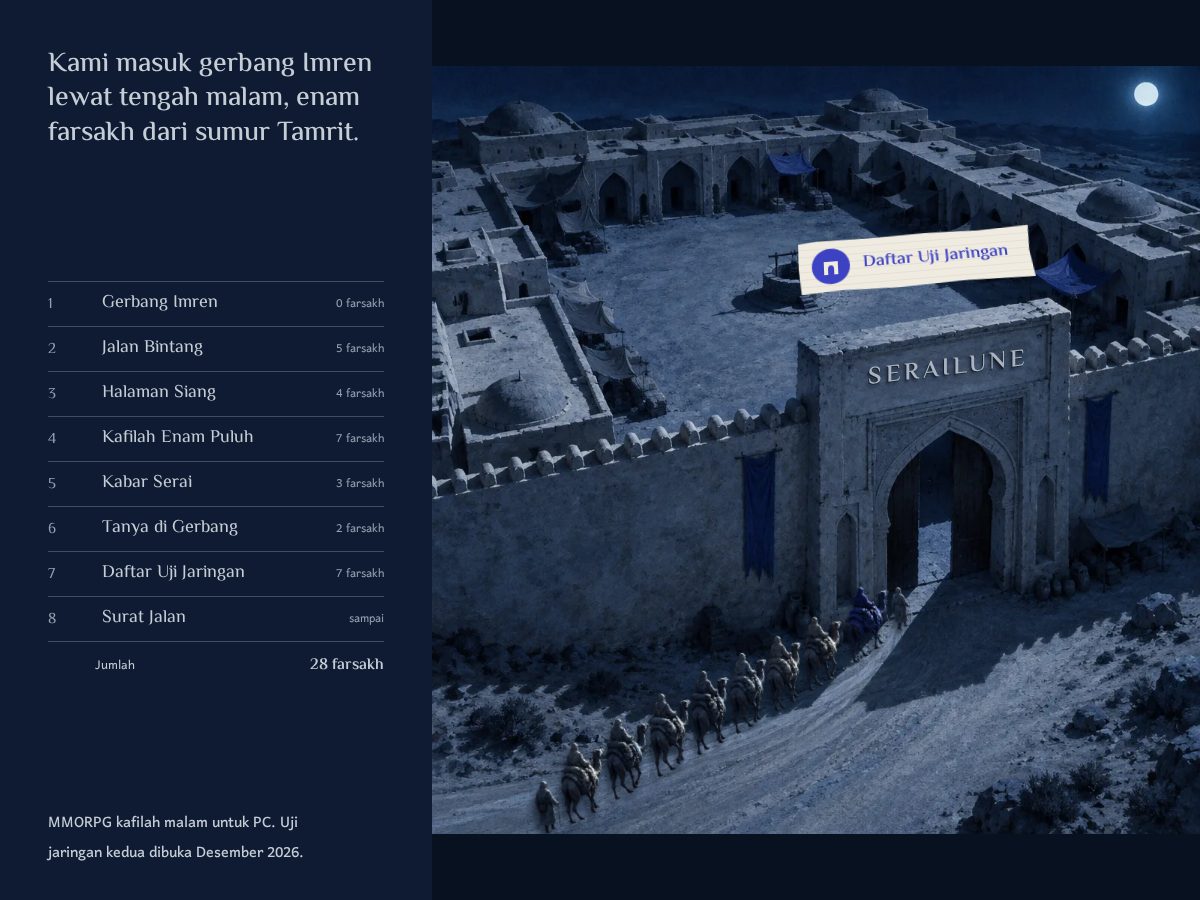Open the Daftar Uji Jaringan banner link
The width and height of the screenshot is (1200, 900).
917,259
